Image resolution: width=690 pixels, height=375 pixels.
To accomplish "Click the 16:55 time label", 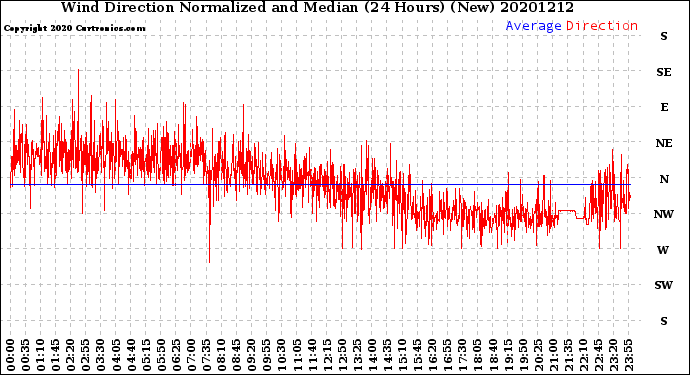I will coord(448,355).
